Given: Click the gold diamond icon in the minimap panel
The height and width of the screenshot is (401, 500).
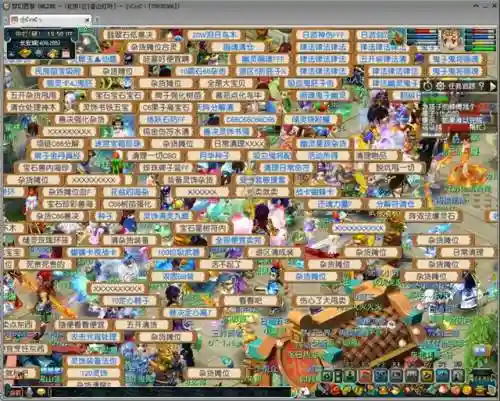Looking at the screenshot, I should click(24, 53).
